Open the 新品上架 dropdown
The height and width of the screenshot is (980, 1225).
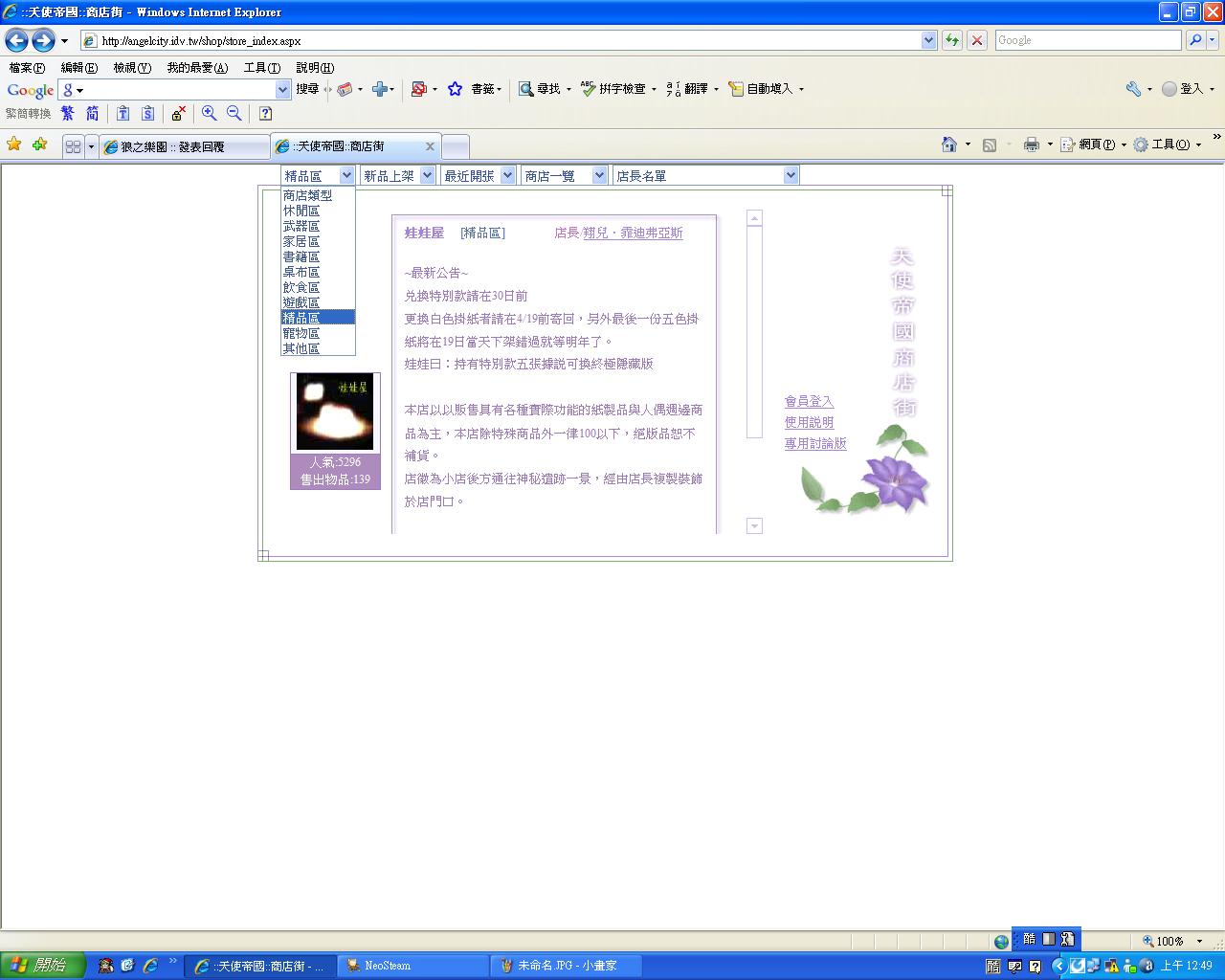[397, 175]
